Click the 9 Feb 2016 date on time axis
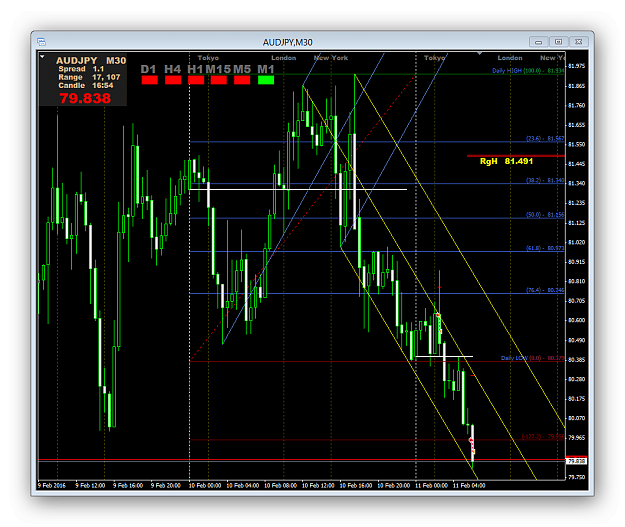 (52, 486)
